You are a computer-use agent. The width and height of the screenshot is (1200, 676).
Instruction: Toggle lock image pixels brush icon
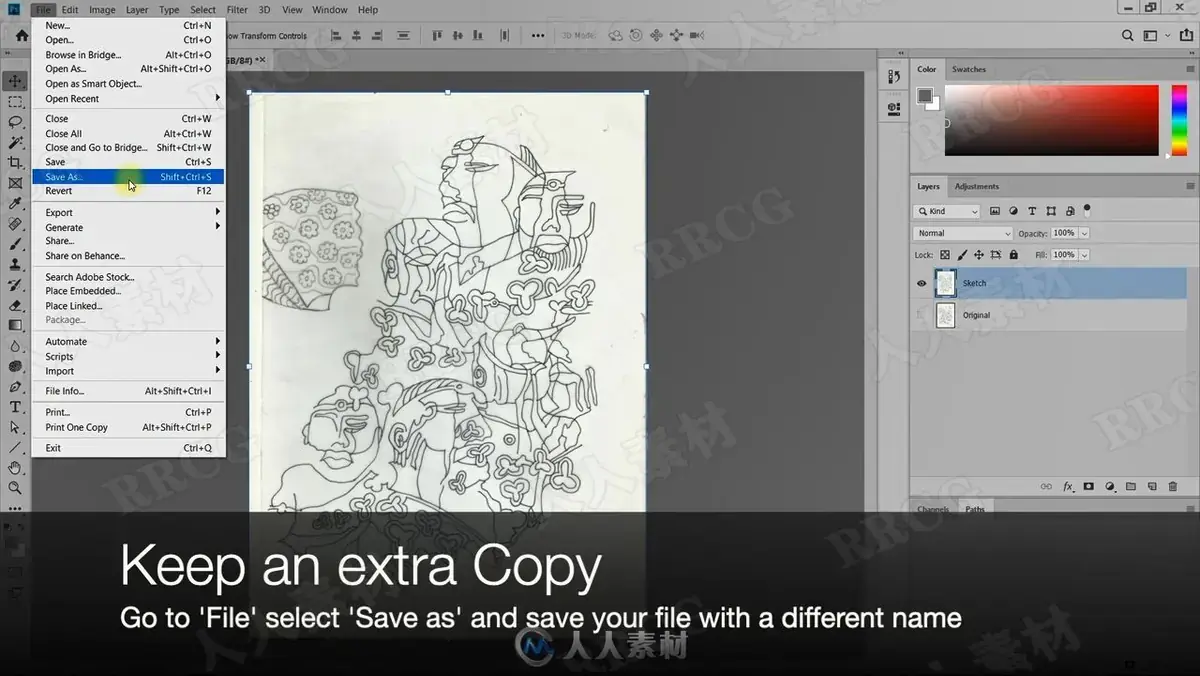click(962, 255)
